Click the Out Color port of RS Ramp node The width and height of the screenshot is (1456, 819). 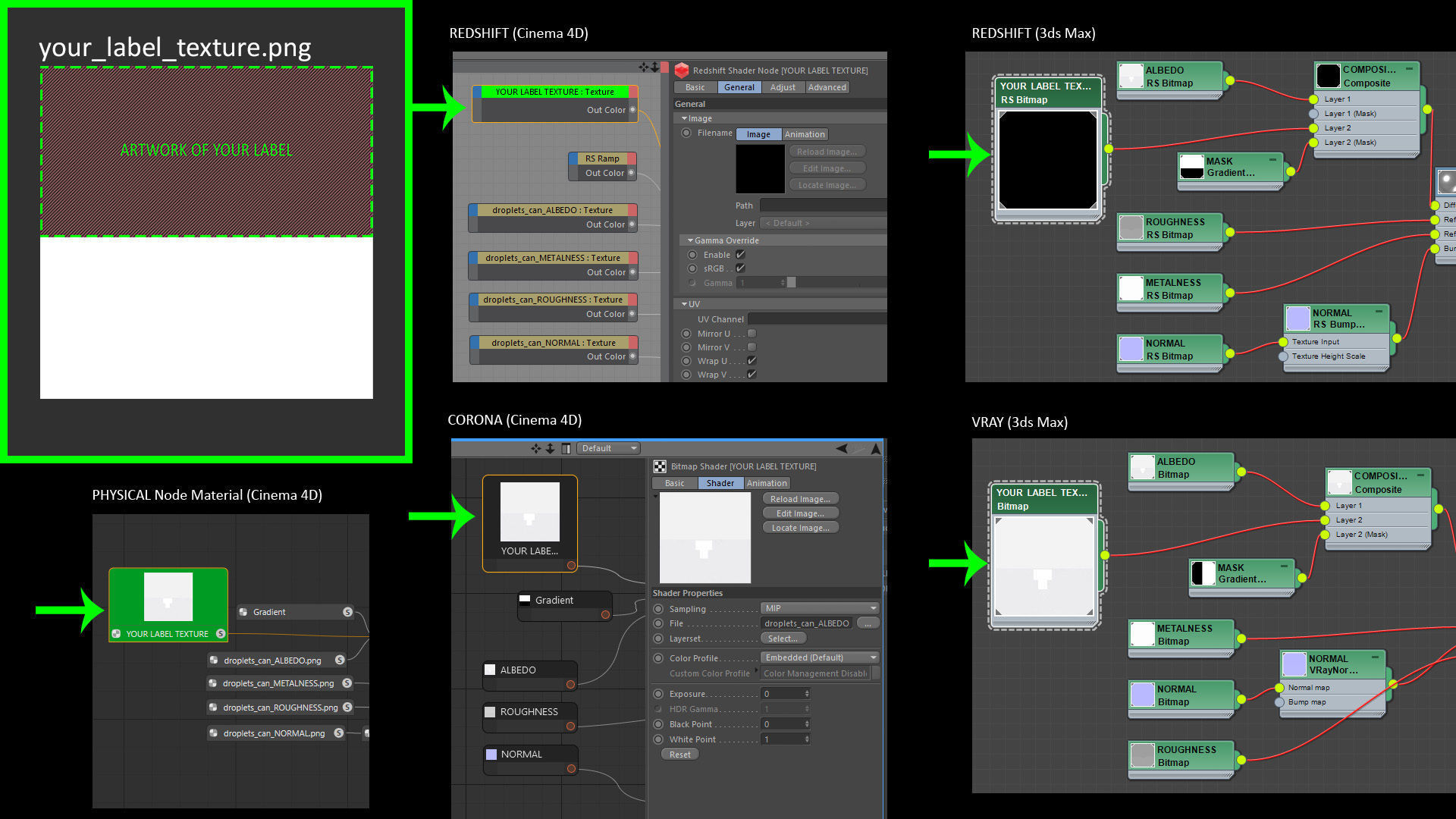pyautogui.click(x=632, y=173)
